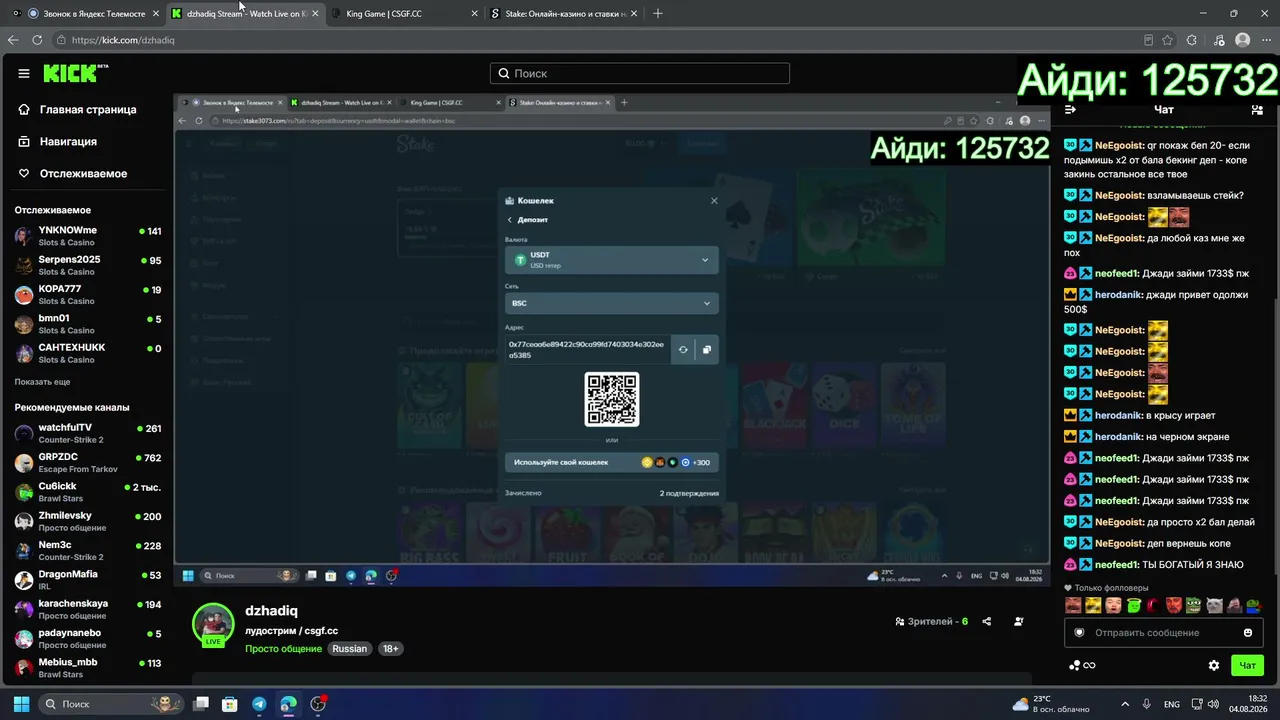Share the stream with the share icon

pyautogui.click(x=987, y=621)
